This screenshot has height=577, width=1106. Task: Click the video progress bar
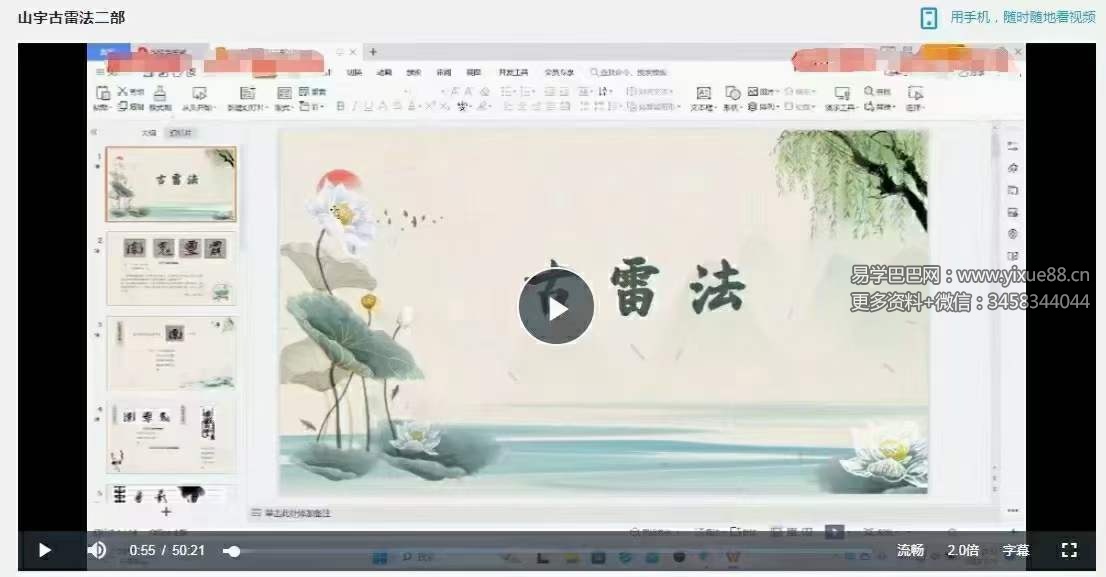[x=600, y=550]
